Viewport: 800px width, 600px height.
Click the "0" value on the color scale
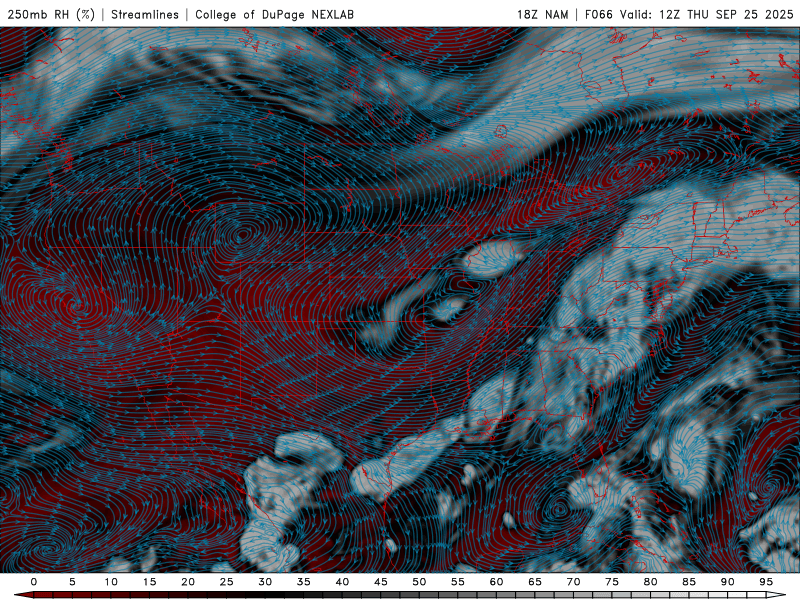click(x=34, y=582)
